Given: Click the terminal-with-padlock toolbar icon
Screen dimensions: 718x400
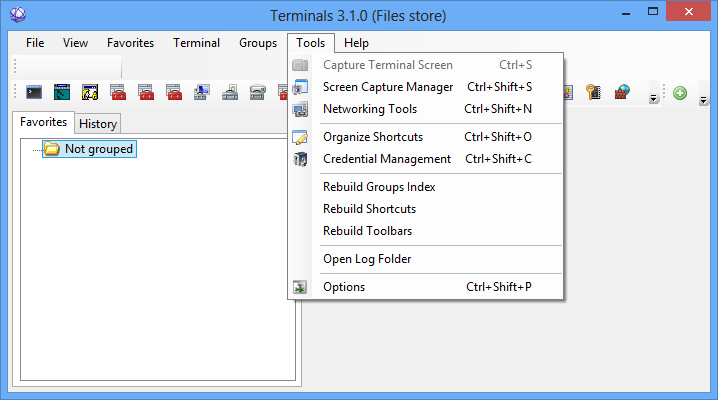Looking at the screenshot, I should (x=90, y=93).
